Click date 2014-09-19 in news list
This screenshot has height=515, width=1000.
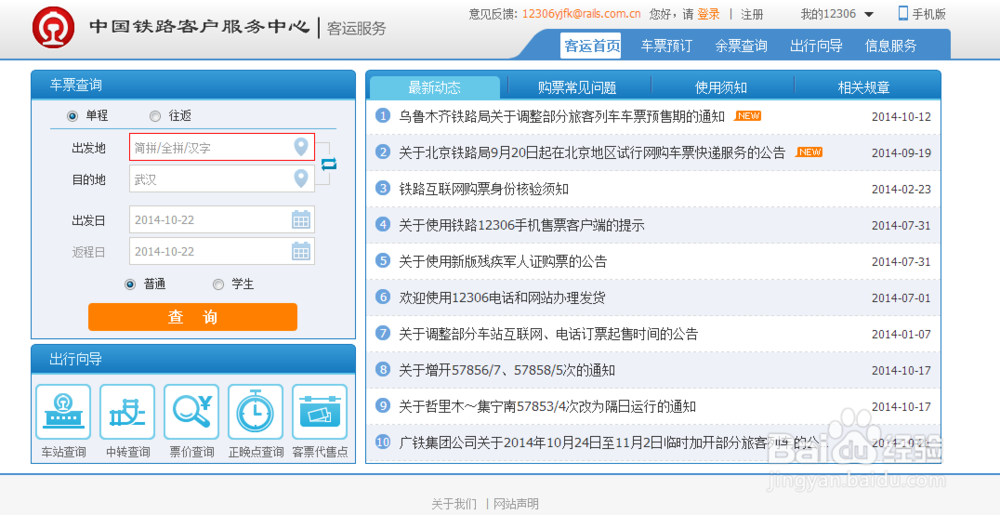point(901,153)
